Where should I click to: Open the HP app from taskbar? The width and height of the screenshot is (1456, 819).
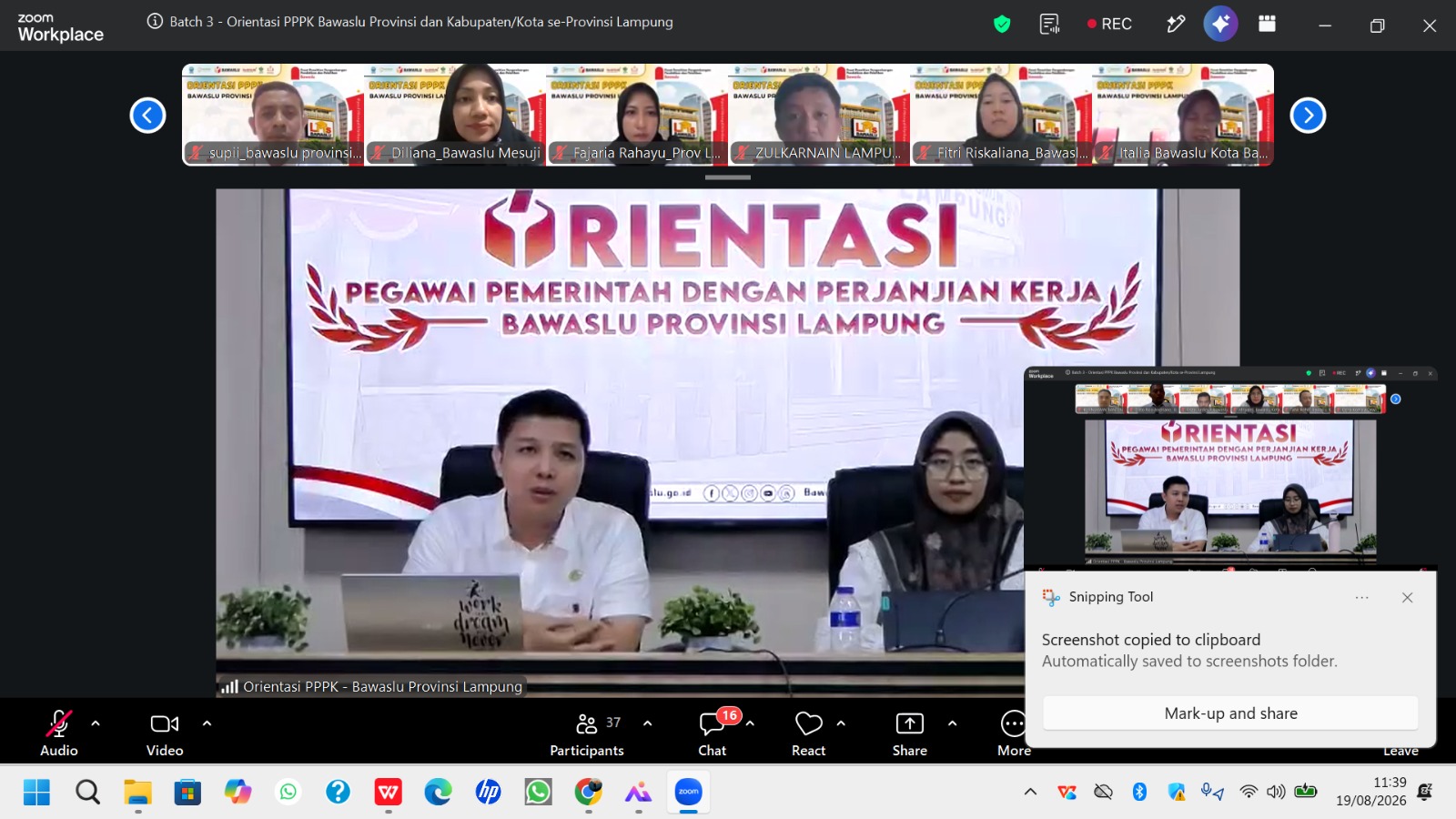pos(488,793)
